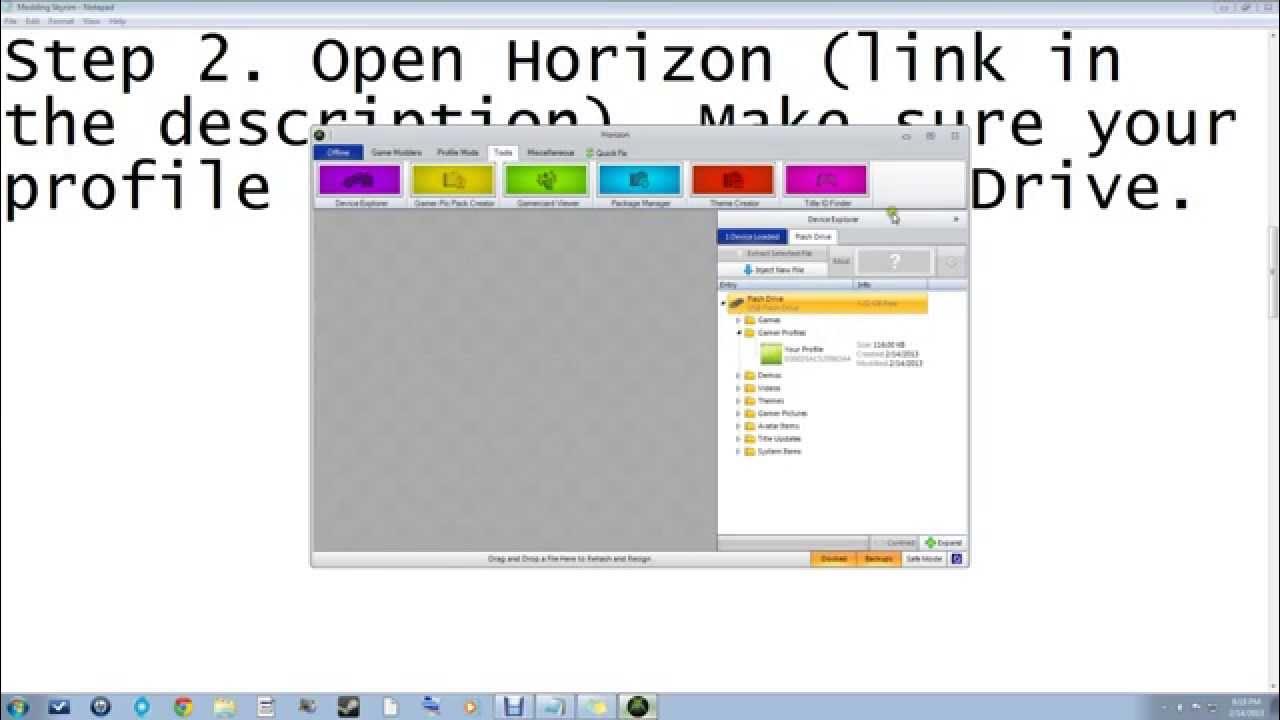The height and width of the screenshot is (720, 1280).
Task: Click Inject New File button
Action: click(x=773, y=270)
